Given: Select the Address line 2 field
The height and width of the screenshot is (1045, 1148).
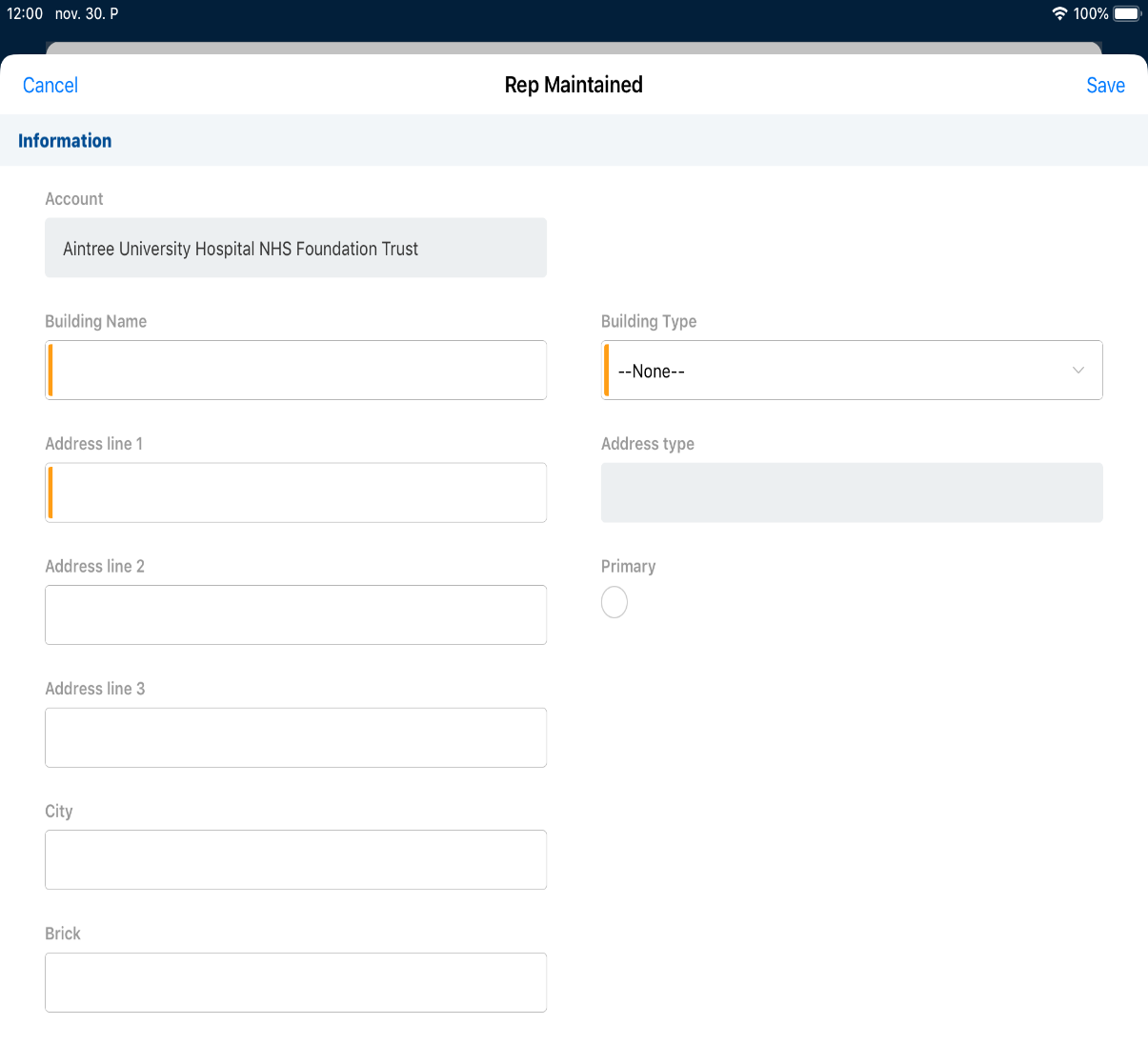Looking at the screenshot, I should coord(295,614).
